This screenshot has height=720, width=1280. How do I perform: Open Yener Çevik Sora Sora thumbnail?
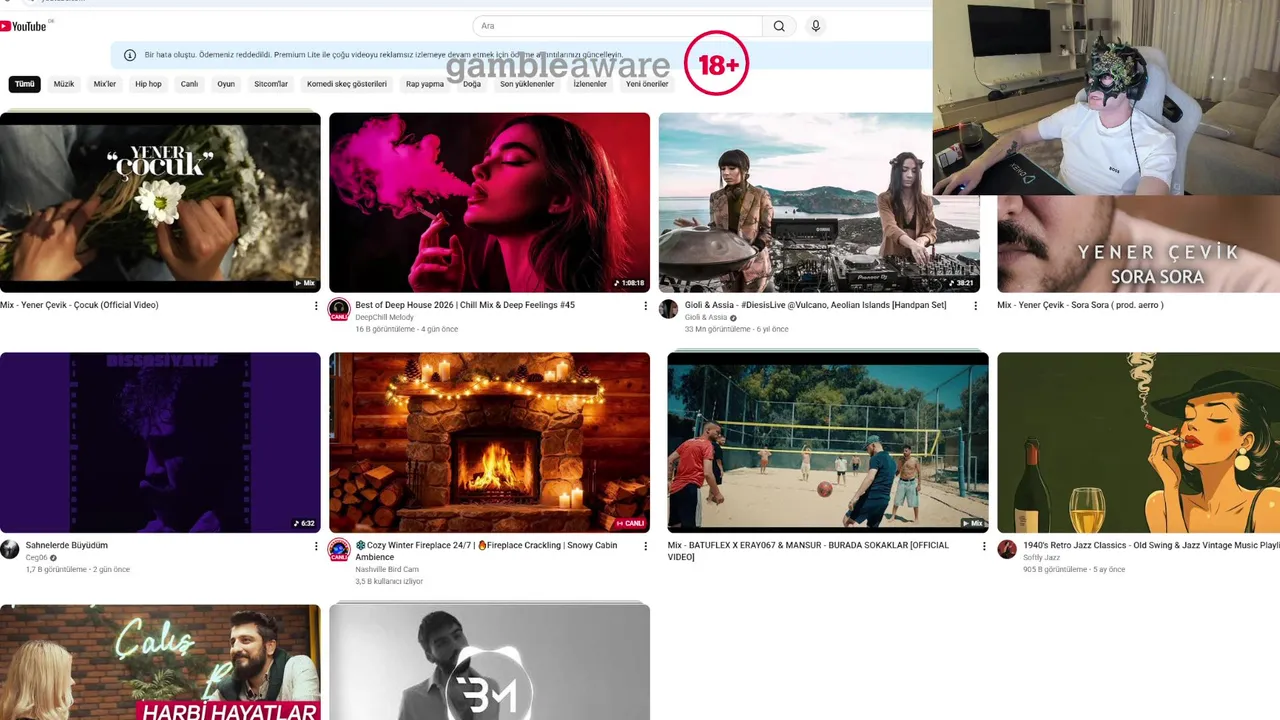tap(1138, 243)
